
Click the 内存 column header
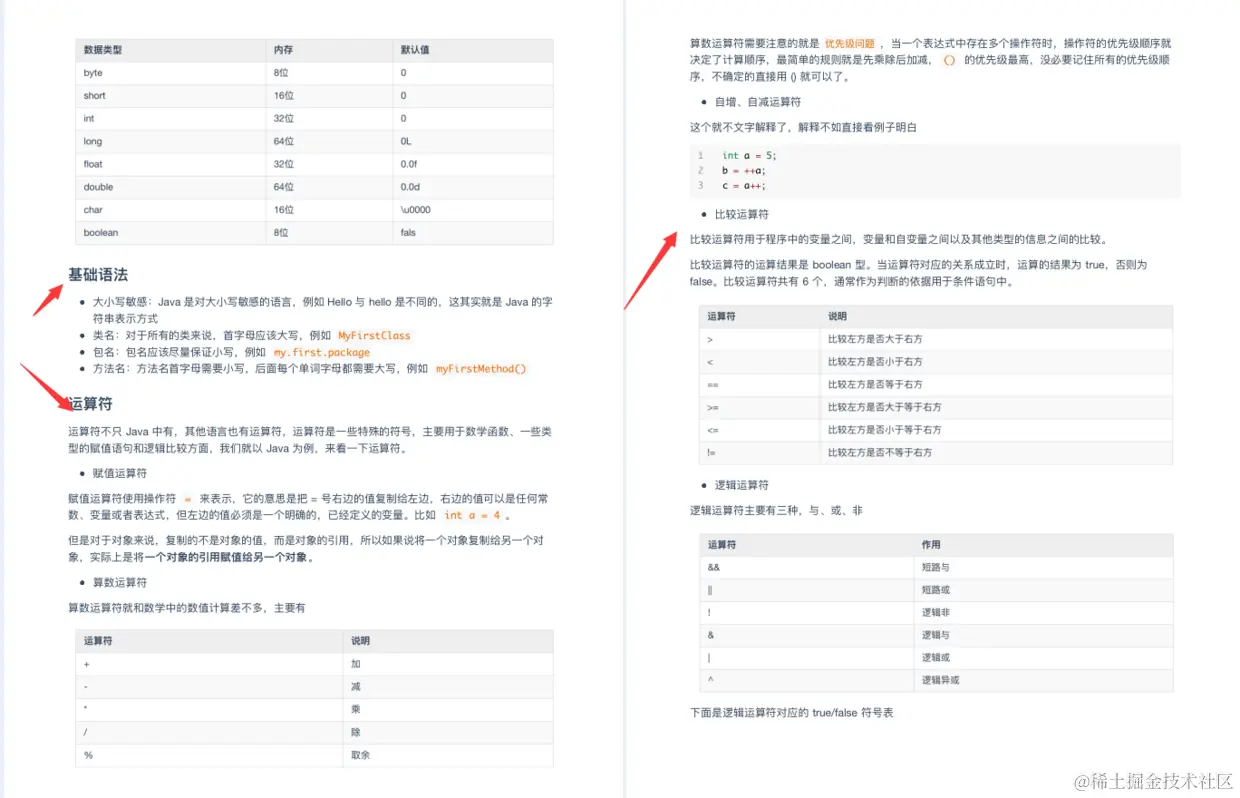click(x=330, y=50)
